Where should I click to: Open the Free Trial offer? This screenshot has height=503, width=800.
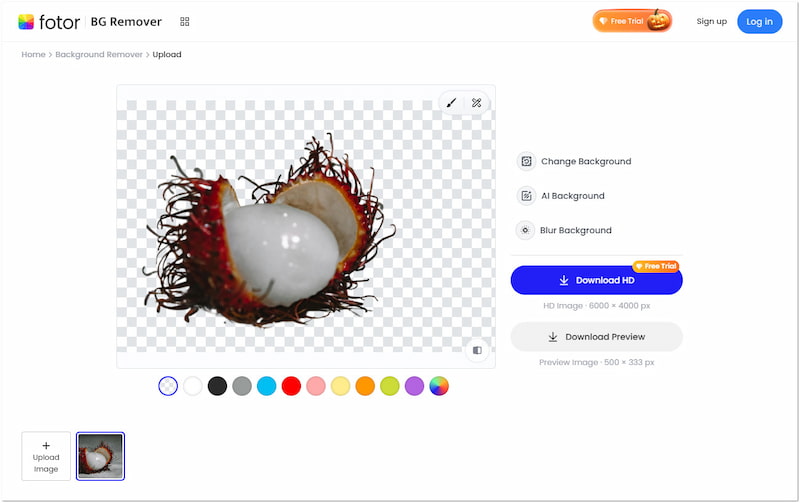[632, 21]
